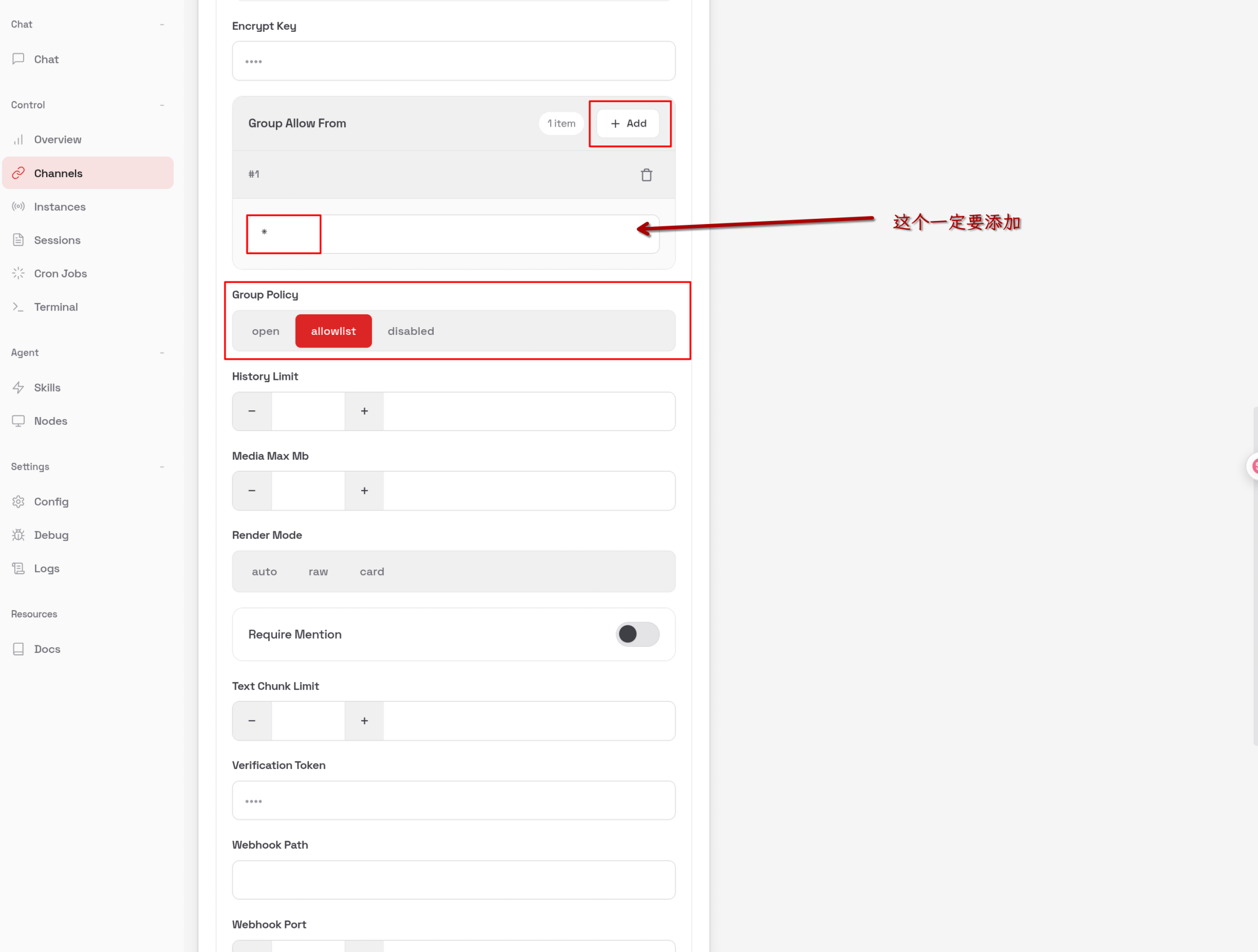Image resolution: width=1258 pixels, height=952 pixels.
Task: Click the Nodes monitor icon
Action: pos(18,421)
